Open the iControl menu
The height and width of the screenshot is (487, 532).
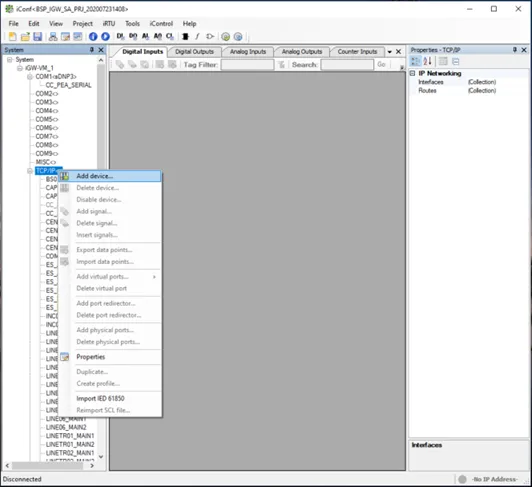(x=161, y=24)
